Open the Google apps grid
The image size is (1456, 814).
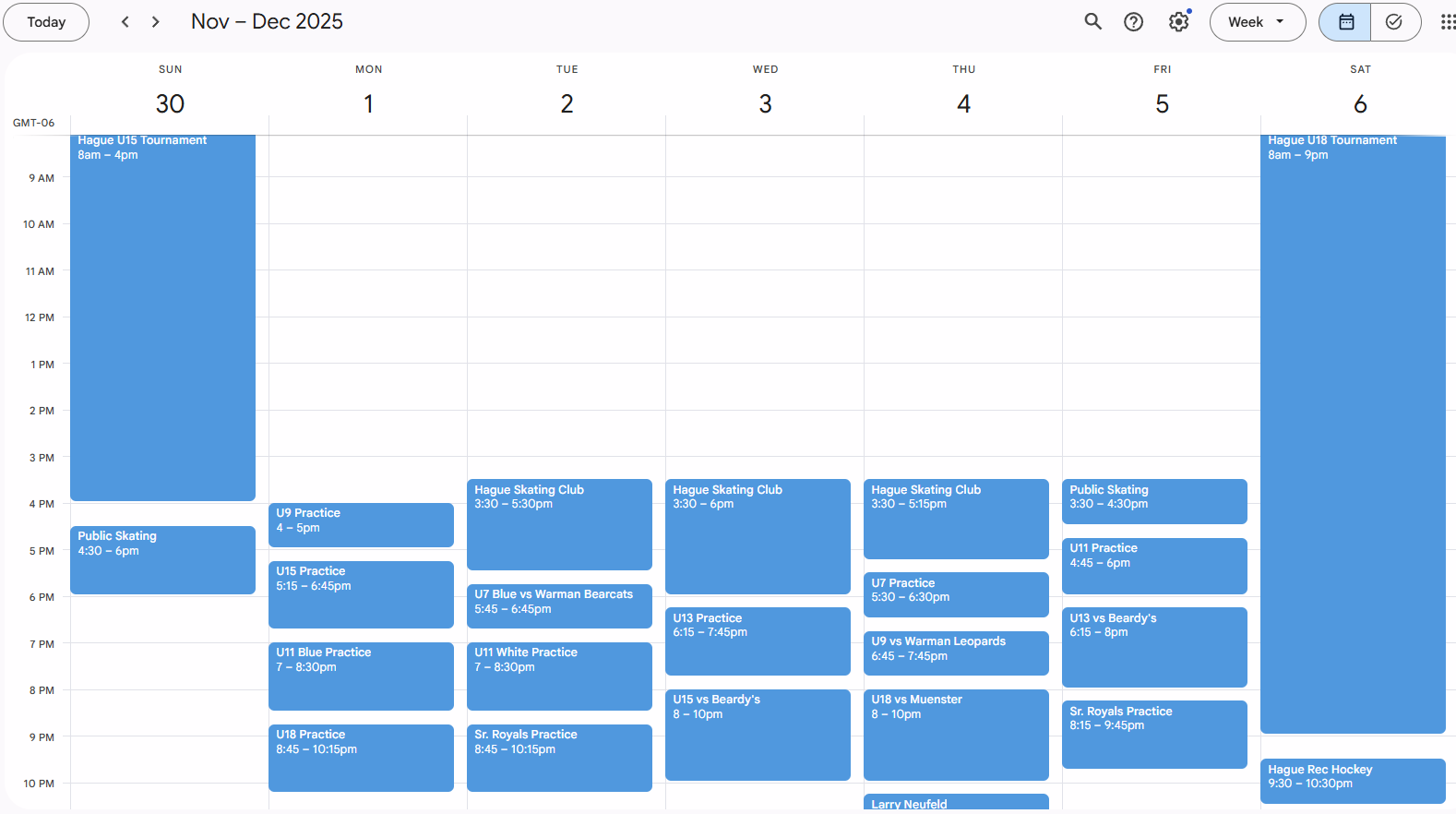point(1447,22)
